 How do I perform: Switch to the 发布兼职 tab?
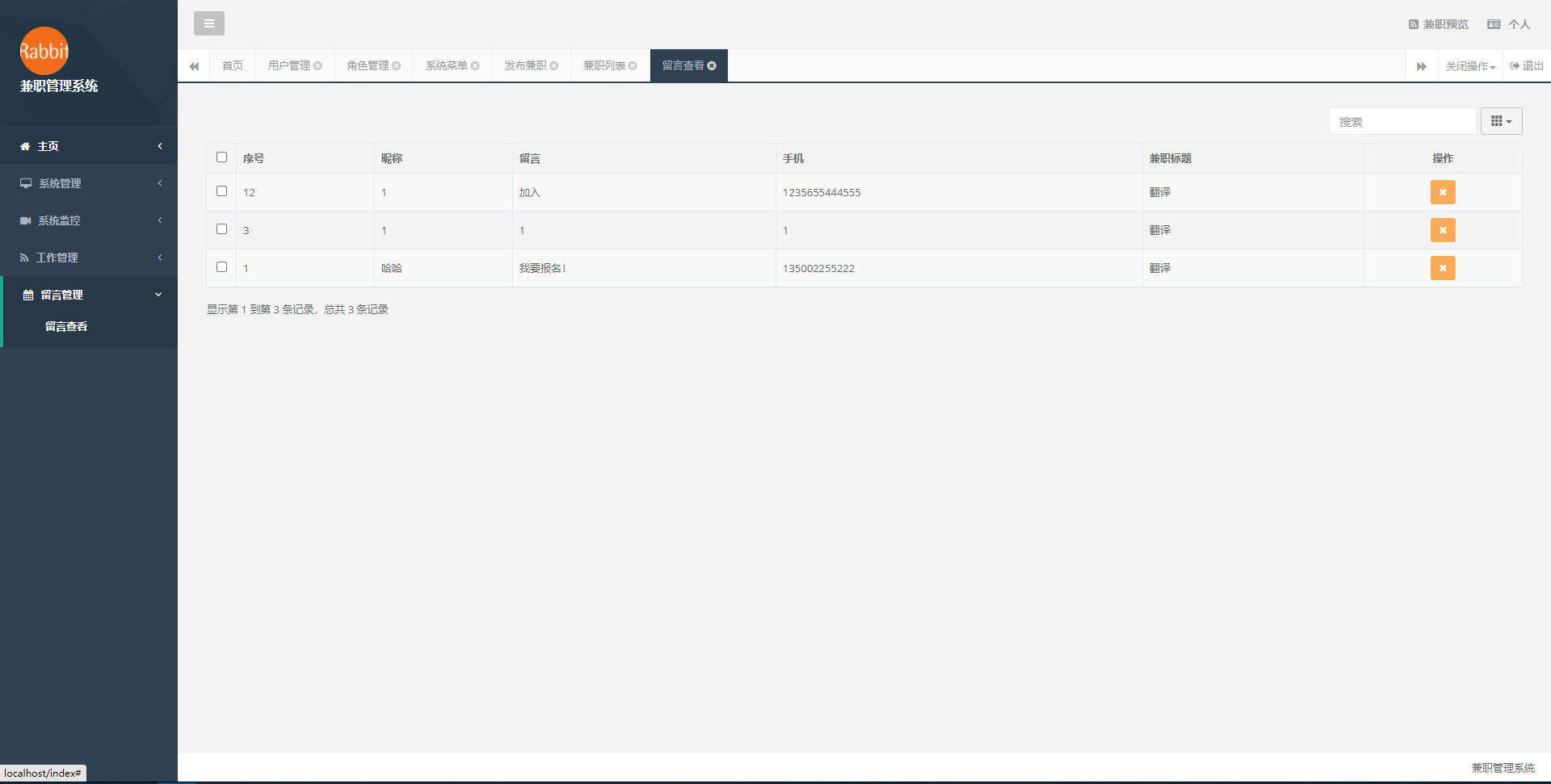point(525,65)
